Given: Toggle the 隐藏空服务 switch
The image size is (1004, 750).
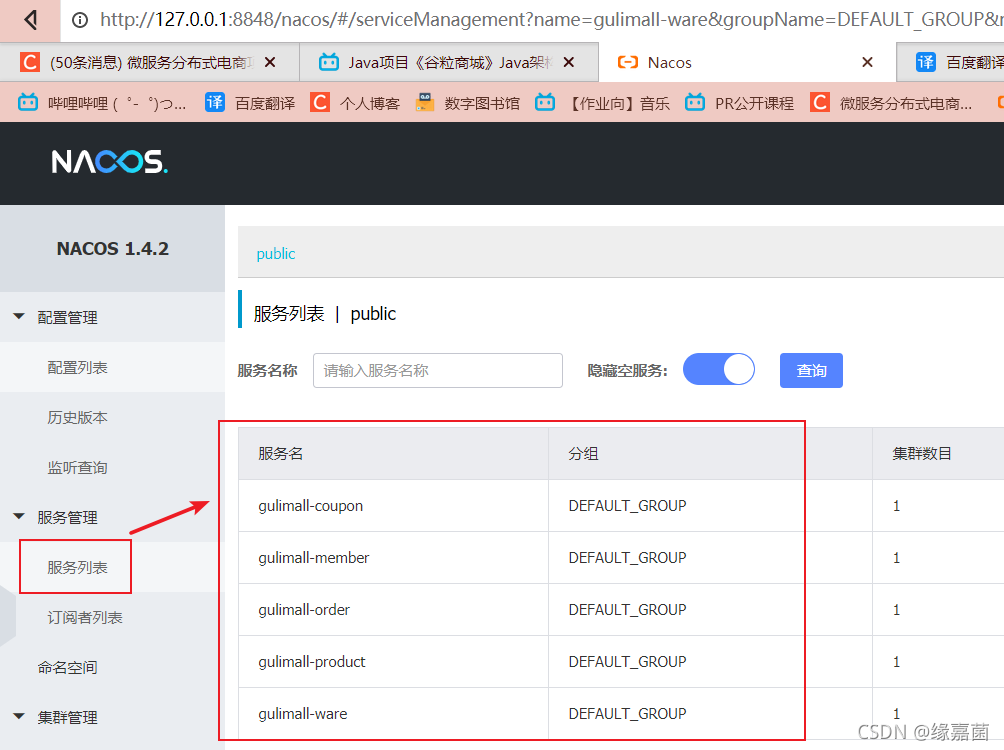Looking at the screenshot, I should [x=719, y=370].
